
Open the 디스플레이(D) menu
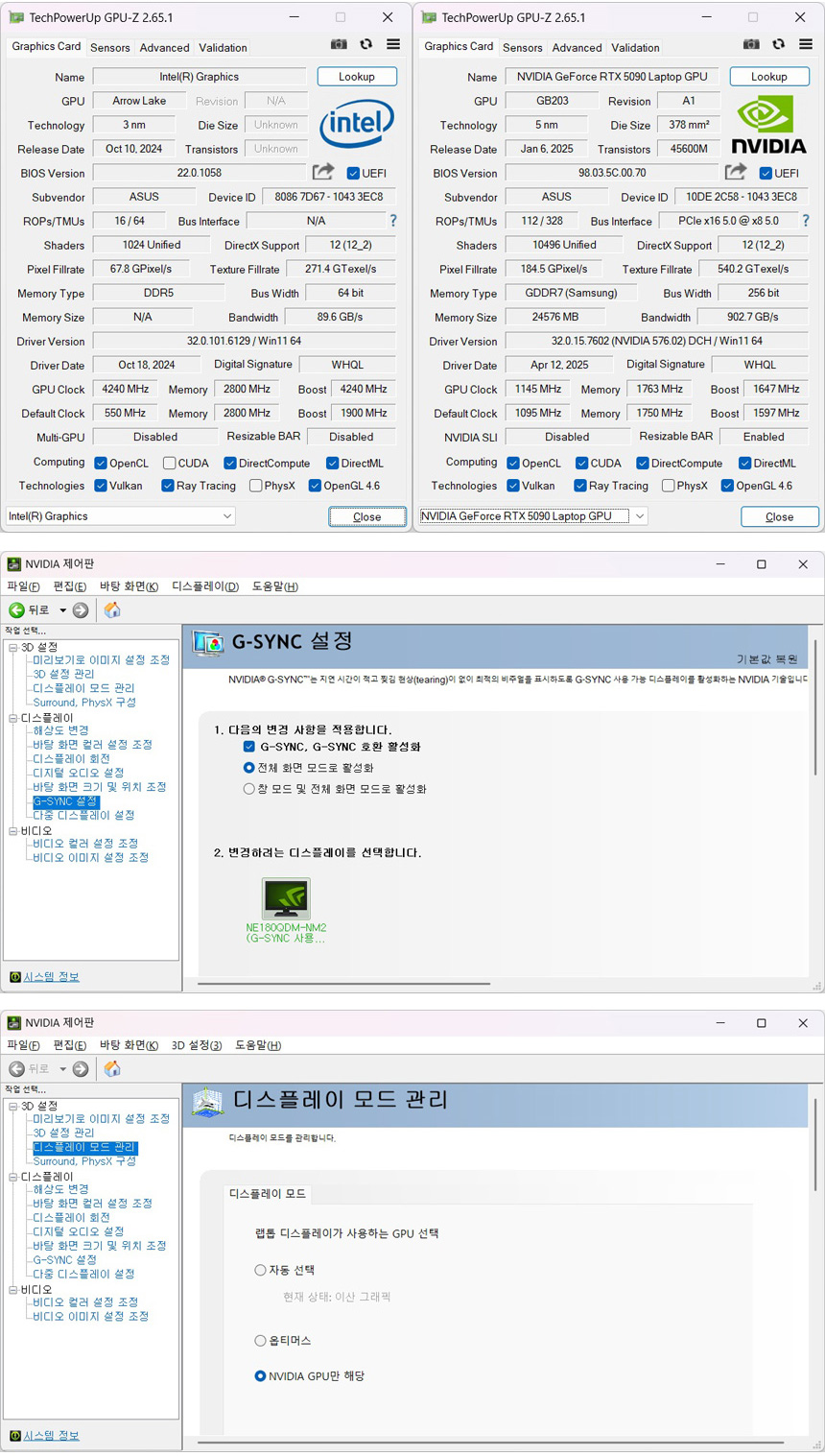tap(205, 586)
